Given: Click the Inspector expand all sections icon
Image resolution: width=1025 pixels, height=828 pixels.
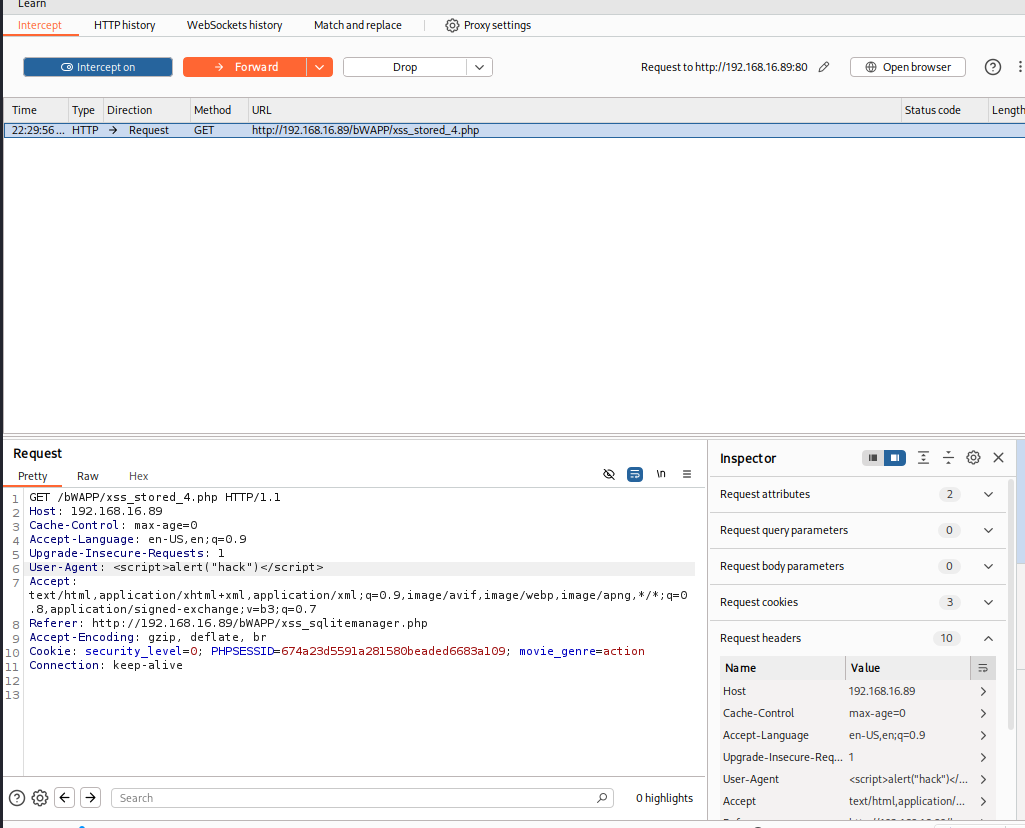Looking at the screenshot, I should click(923, 458).
